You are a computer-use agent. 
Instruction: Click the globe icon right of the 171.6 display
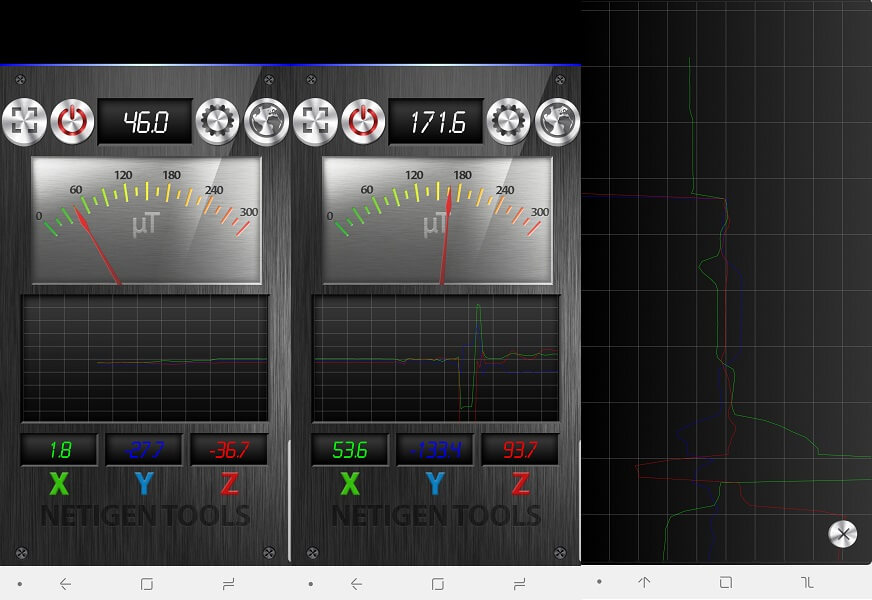557,122
